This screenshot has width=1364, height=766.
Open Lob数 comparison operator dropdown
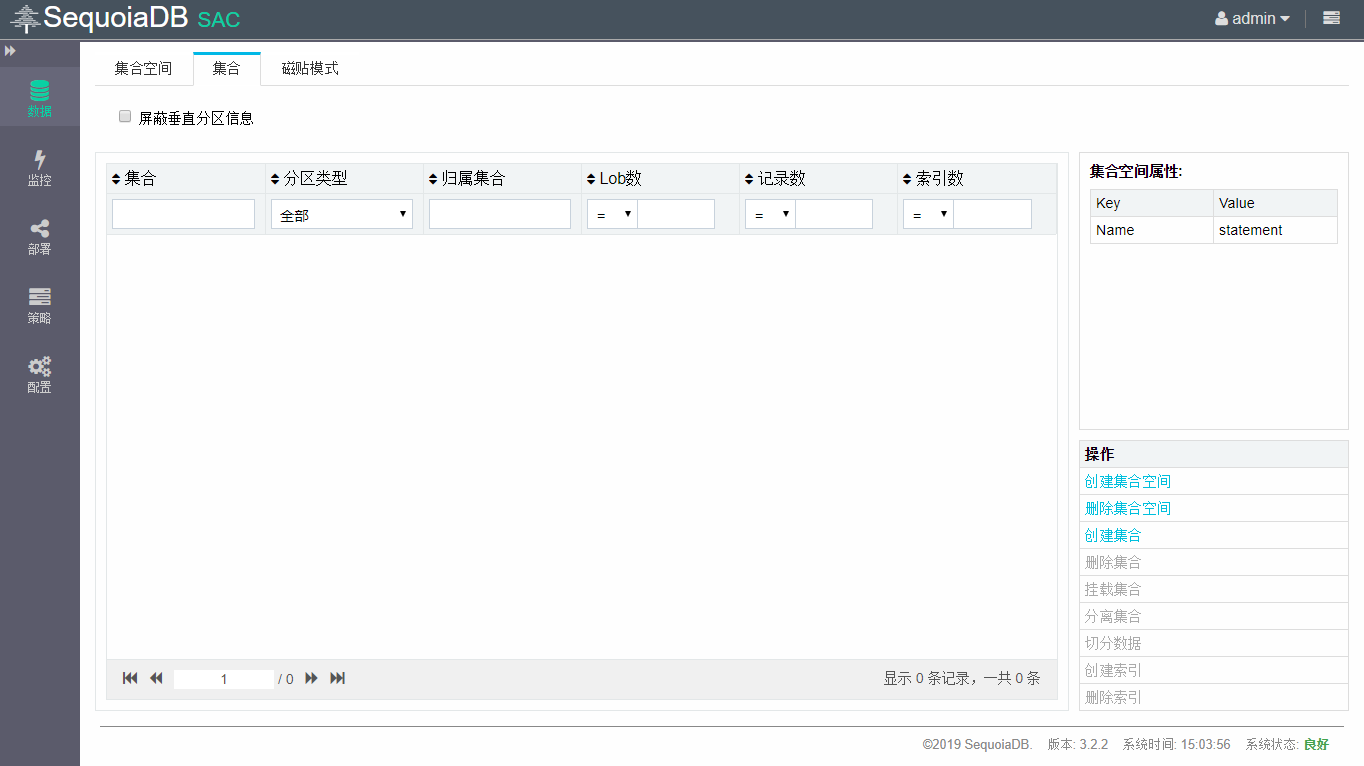point(612,214)
